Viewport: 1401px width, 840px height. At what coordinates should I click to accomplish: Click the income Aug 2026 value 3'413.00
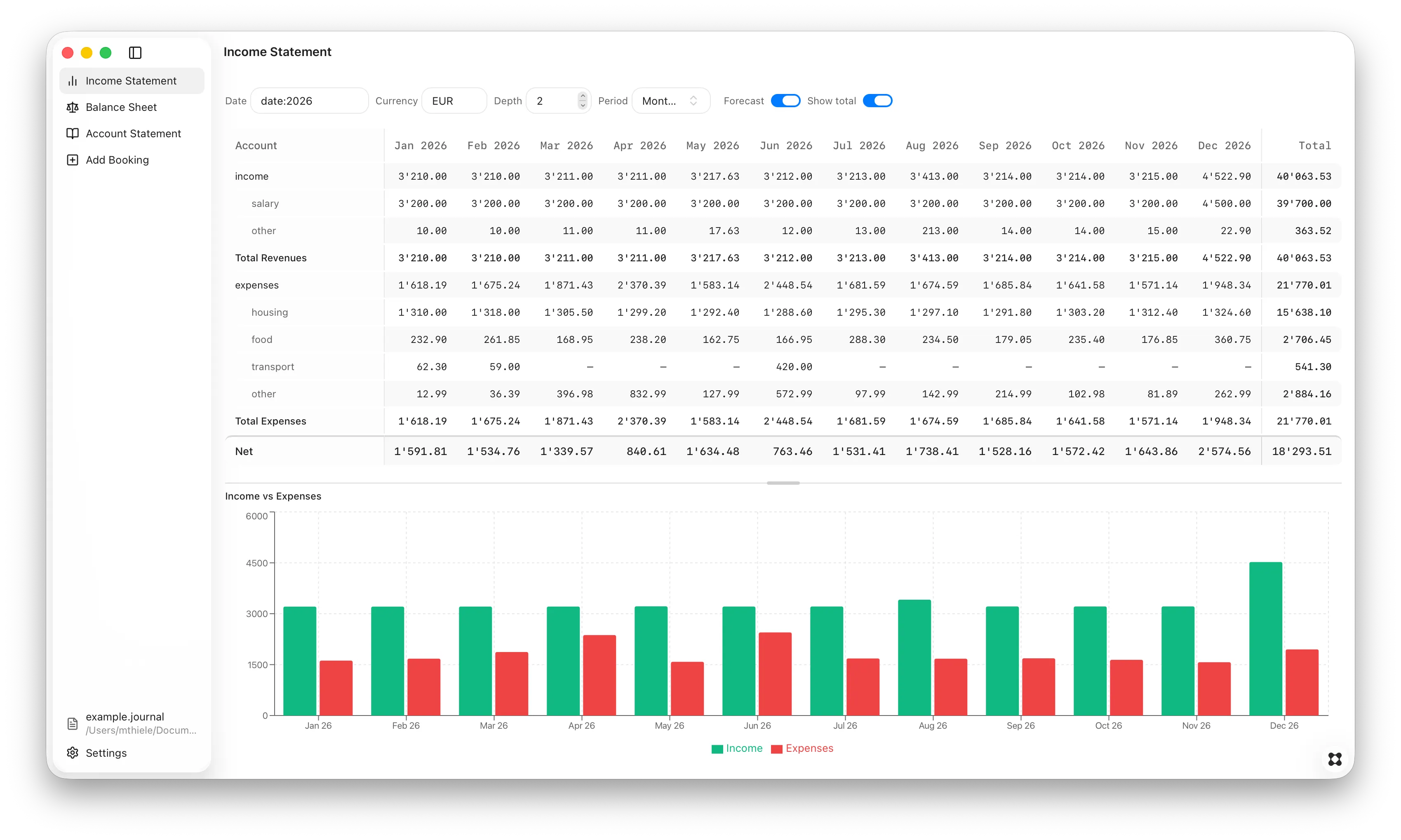coord(934,176)
